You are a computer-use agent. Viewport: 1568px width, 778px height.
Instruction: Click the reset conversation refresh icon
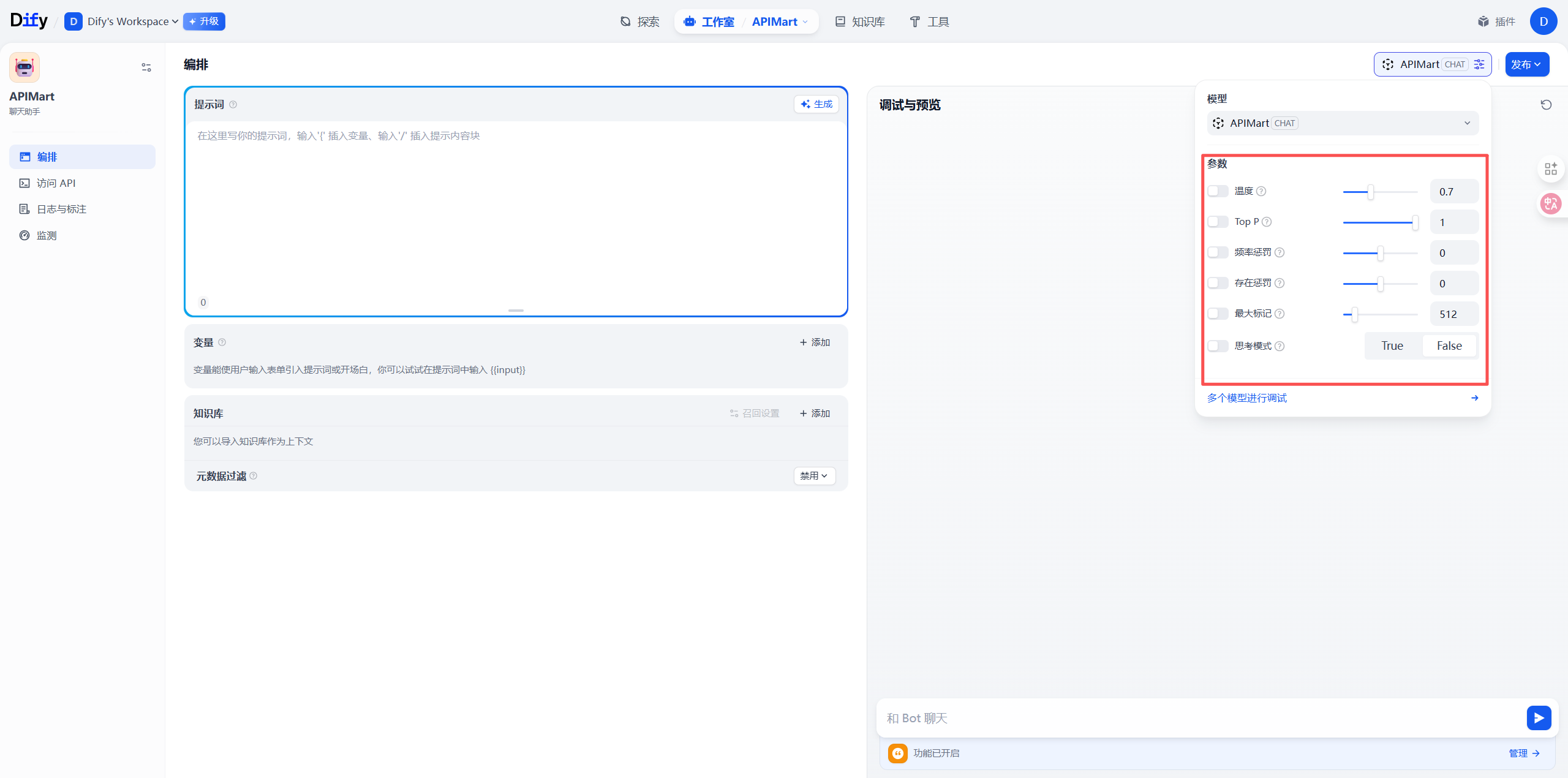pos(1545,105)
